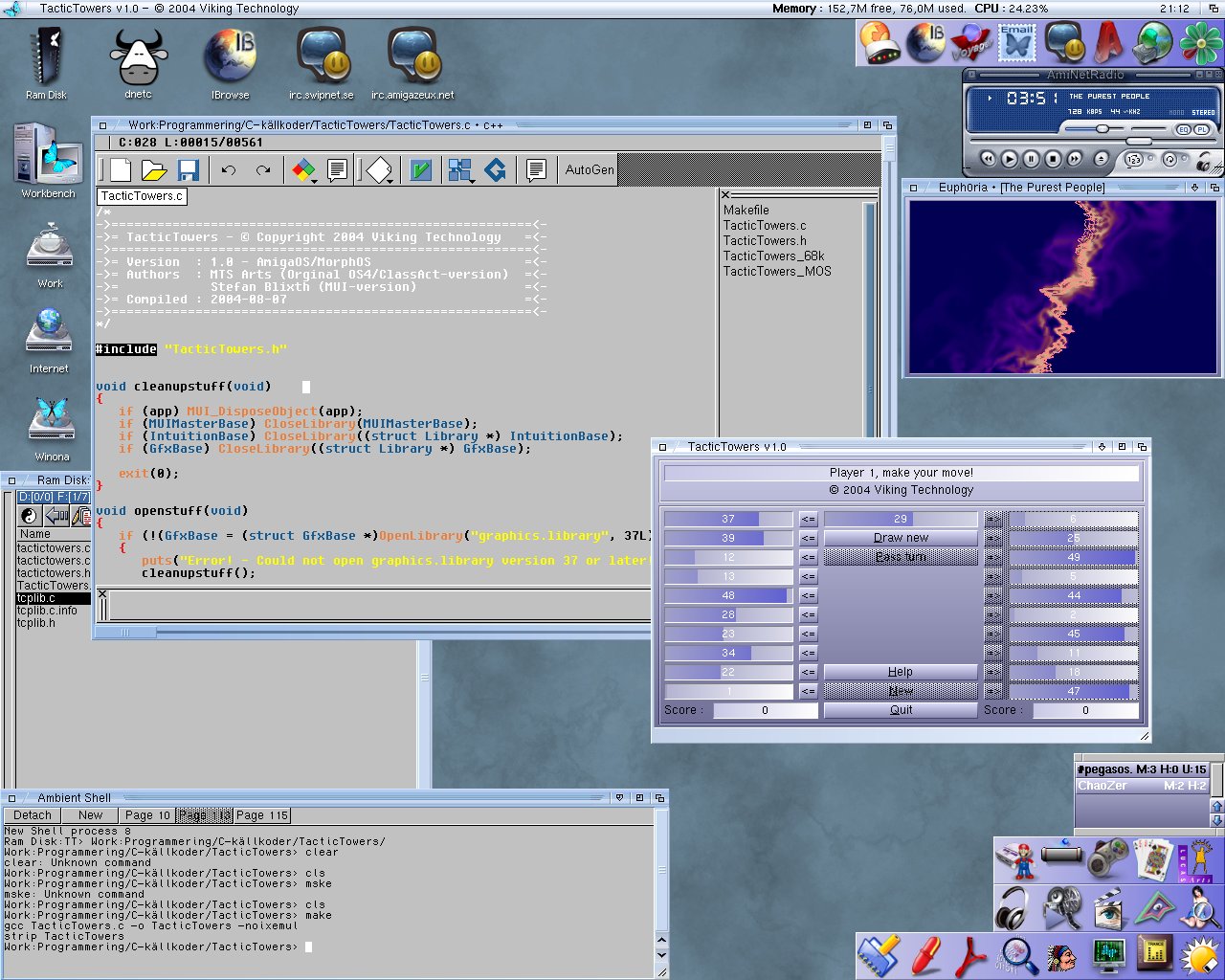This screenshot has width=1225, height=980.
Task: Launch the green flower ICQ icon in the dock
Action: tap(1200, 43)
